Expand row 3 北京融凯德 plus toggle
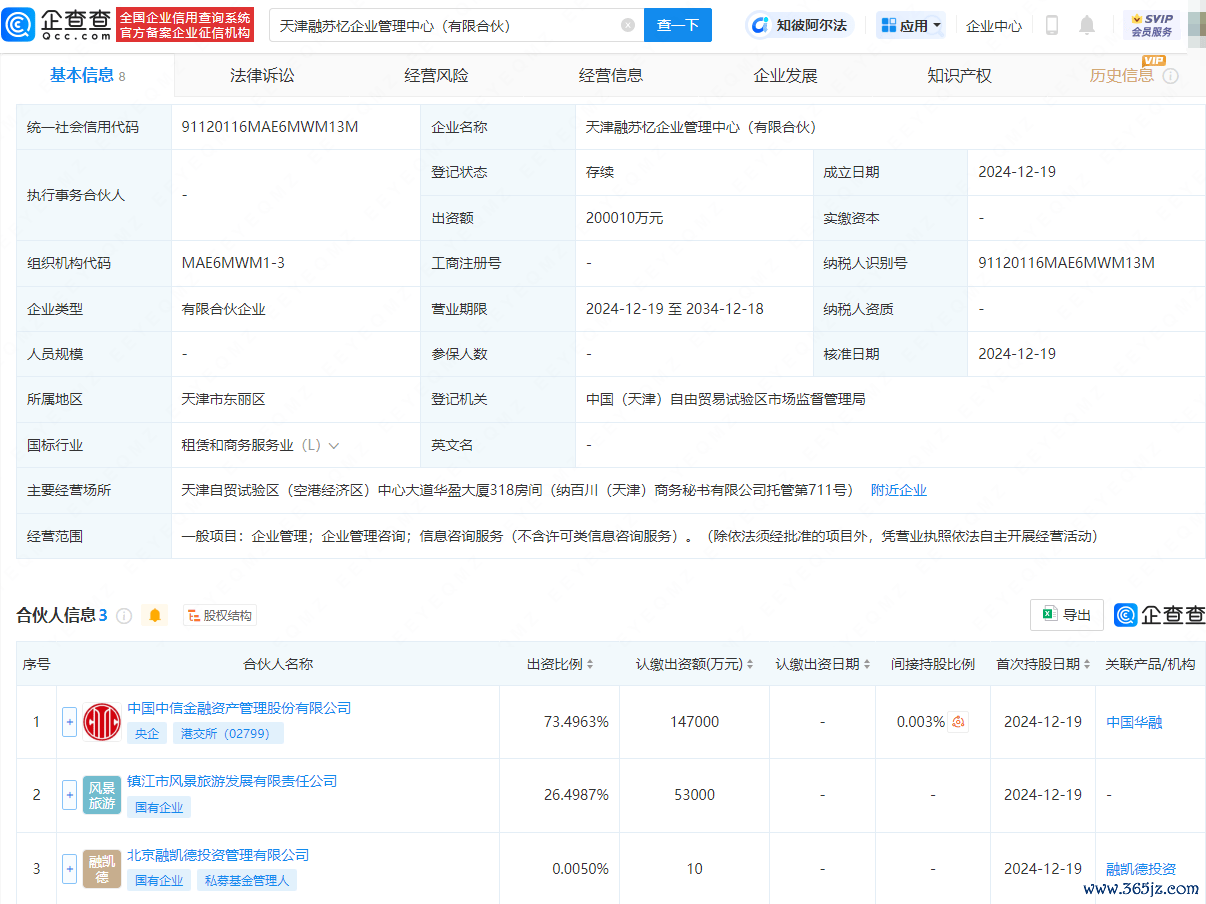This screenshot has height=904, width=1206. [69, 868]
